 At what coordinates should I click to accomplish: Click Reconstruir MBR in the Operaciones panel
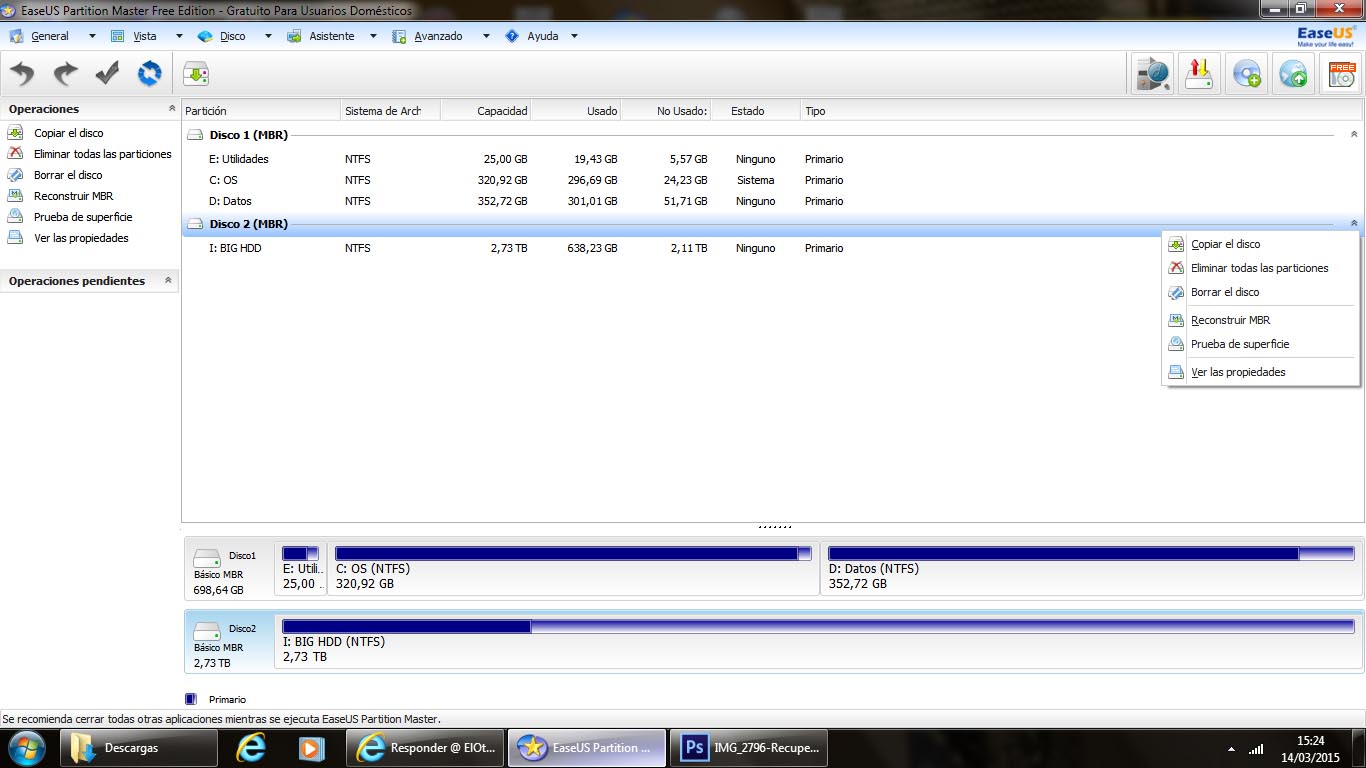click(x=73, y=196)
